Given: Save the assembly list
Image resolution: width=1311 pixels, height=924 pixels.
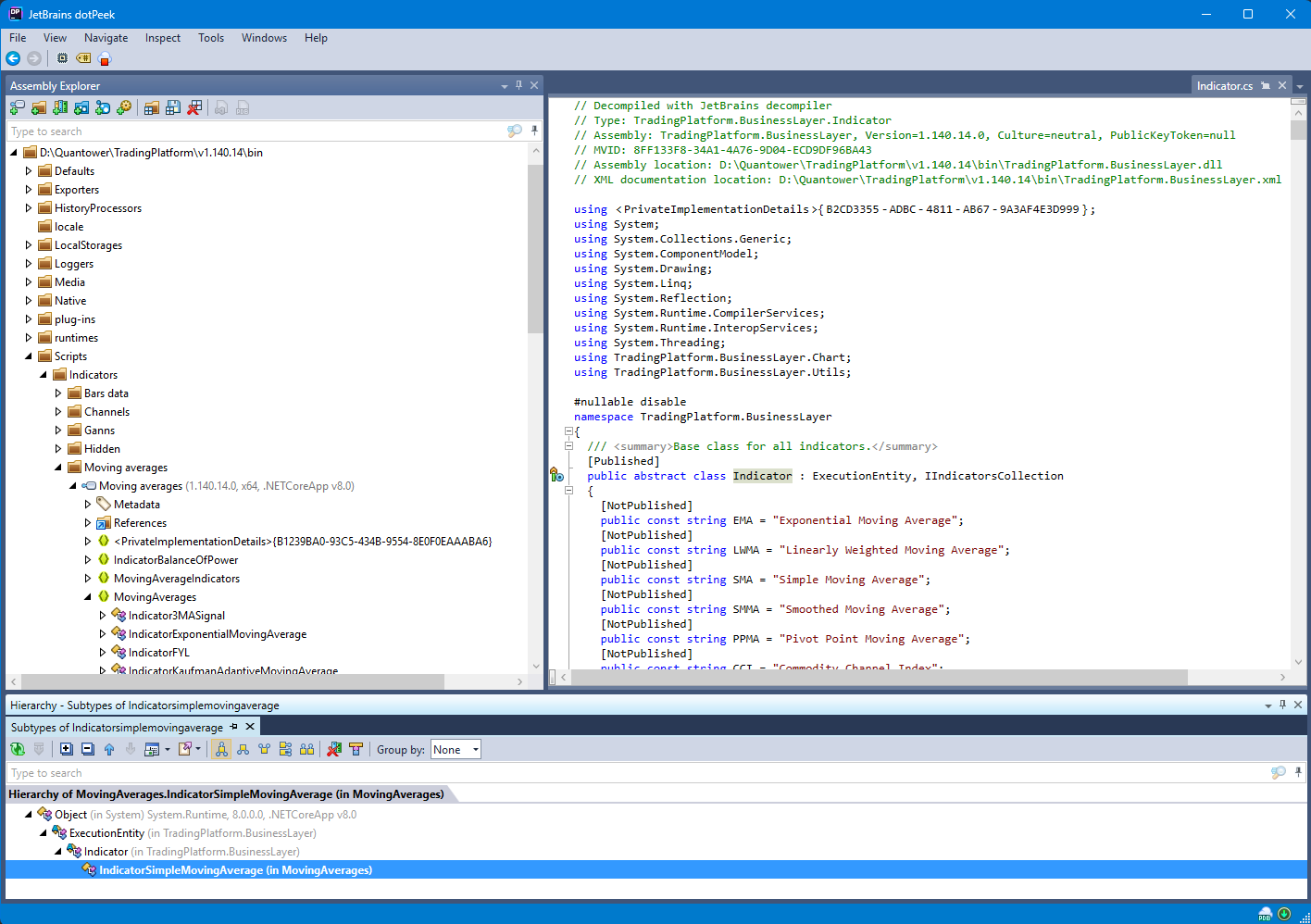Looking at the screenshot, I should coord(173,108).
